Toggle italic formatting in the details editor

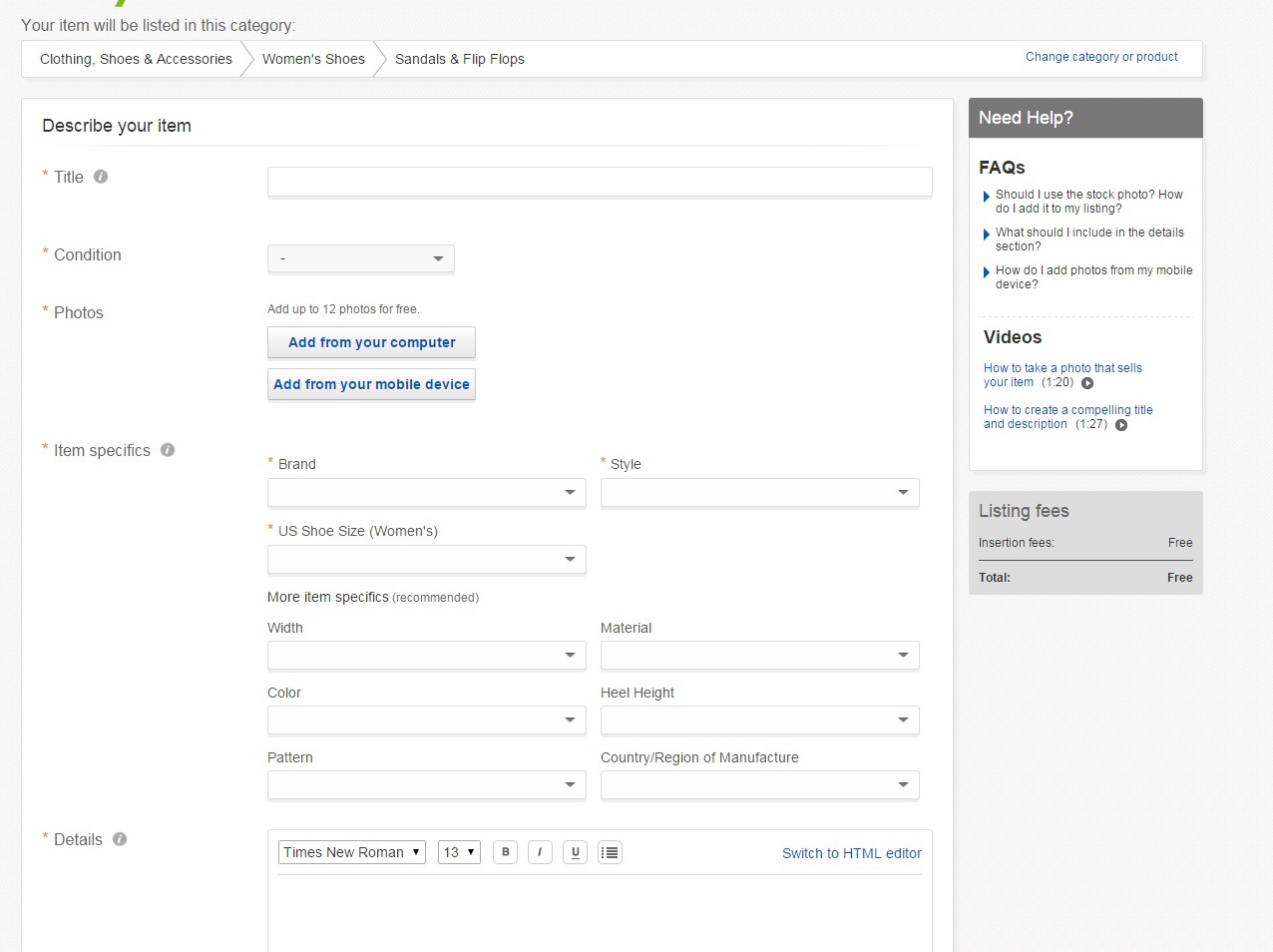(540, 852)
